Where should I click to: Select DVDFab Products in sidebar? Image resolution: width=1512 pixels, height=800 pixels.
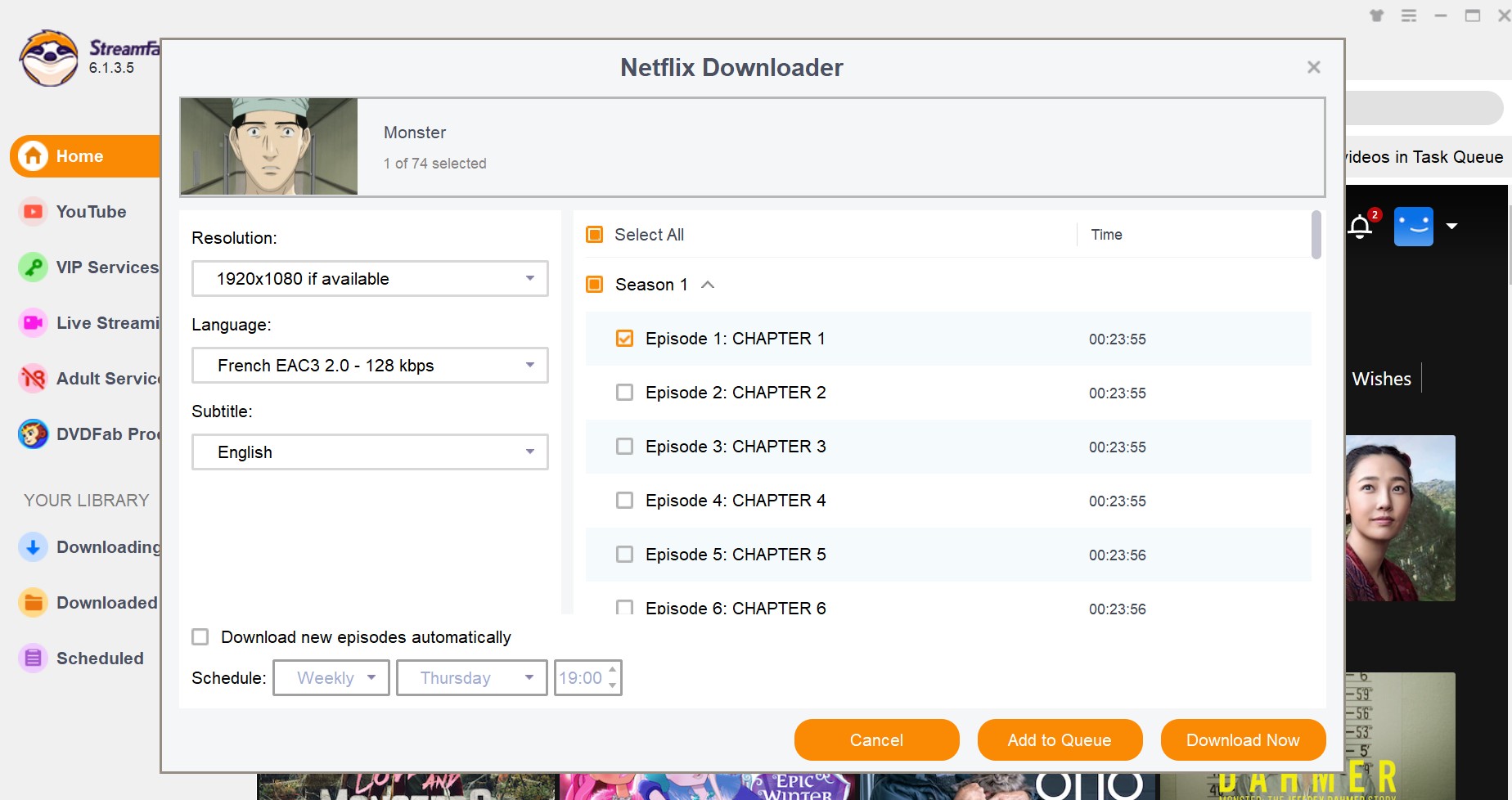click(x=108, y=434)
